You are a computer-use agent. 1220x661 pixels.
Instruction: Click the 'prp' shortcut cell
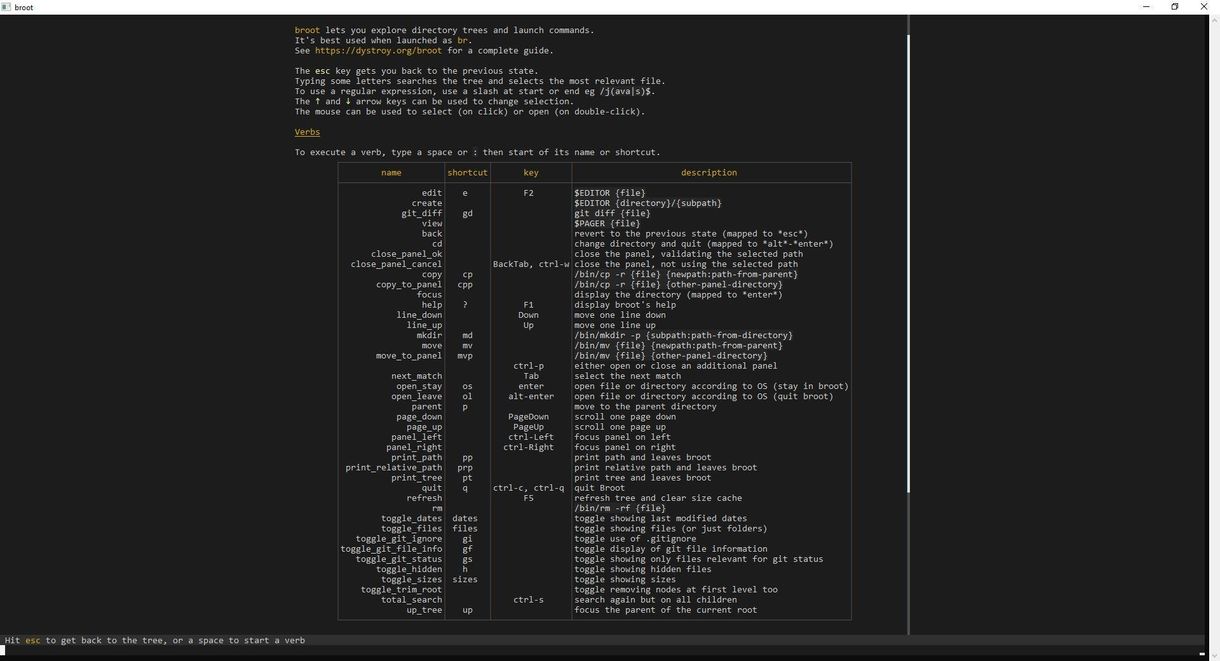(465, 467)
